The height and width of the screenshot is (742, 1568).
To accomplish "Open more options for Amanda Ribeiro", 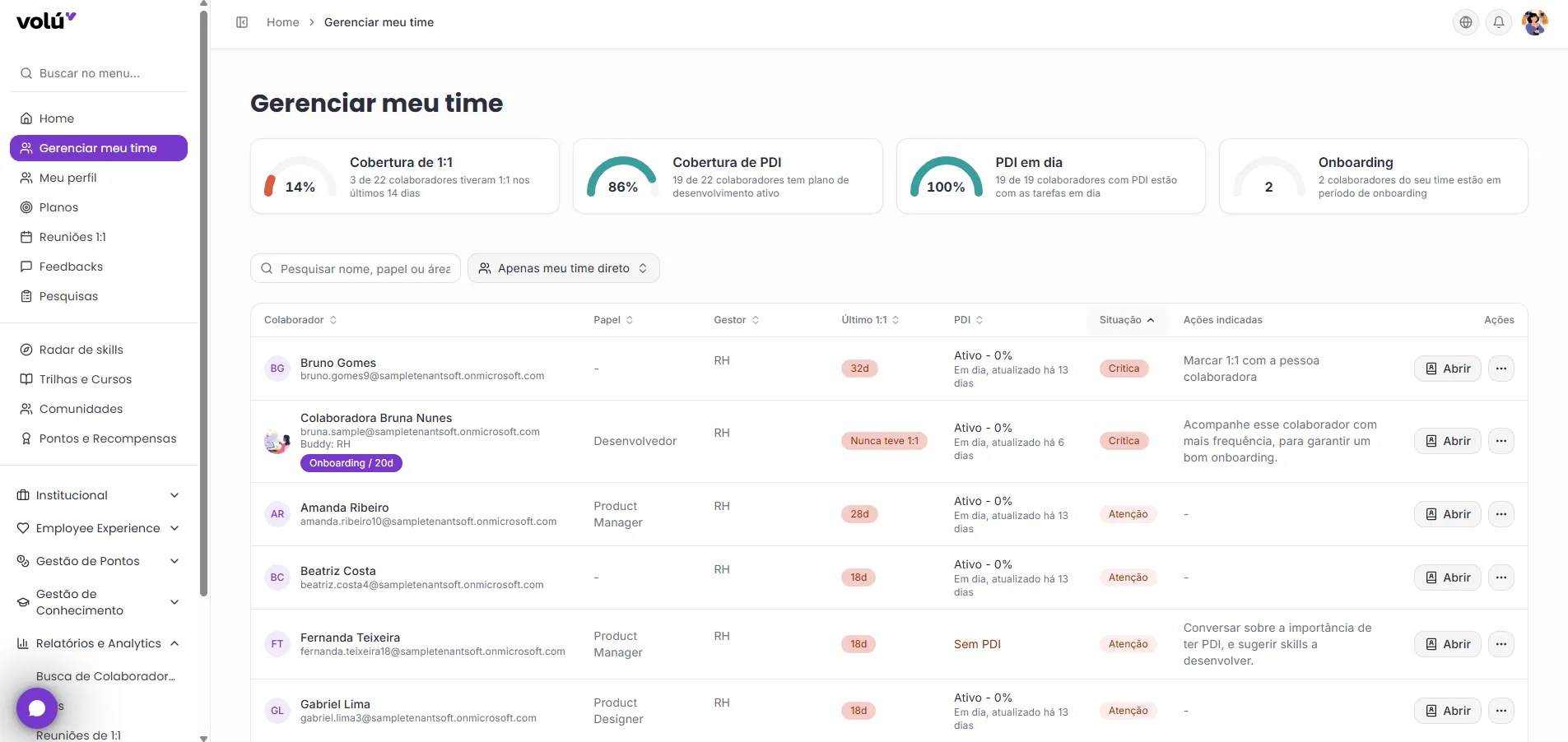I will coord(1501,514).
